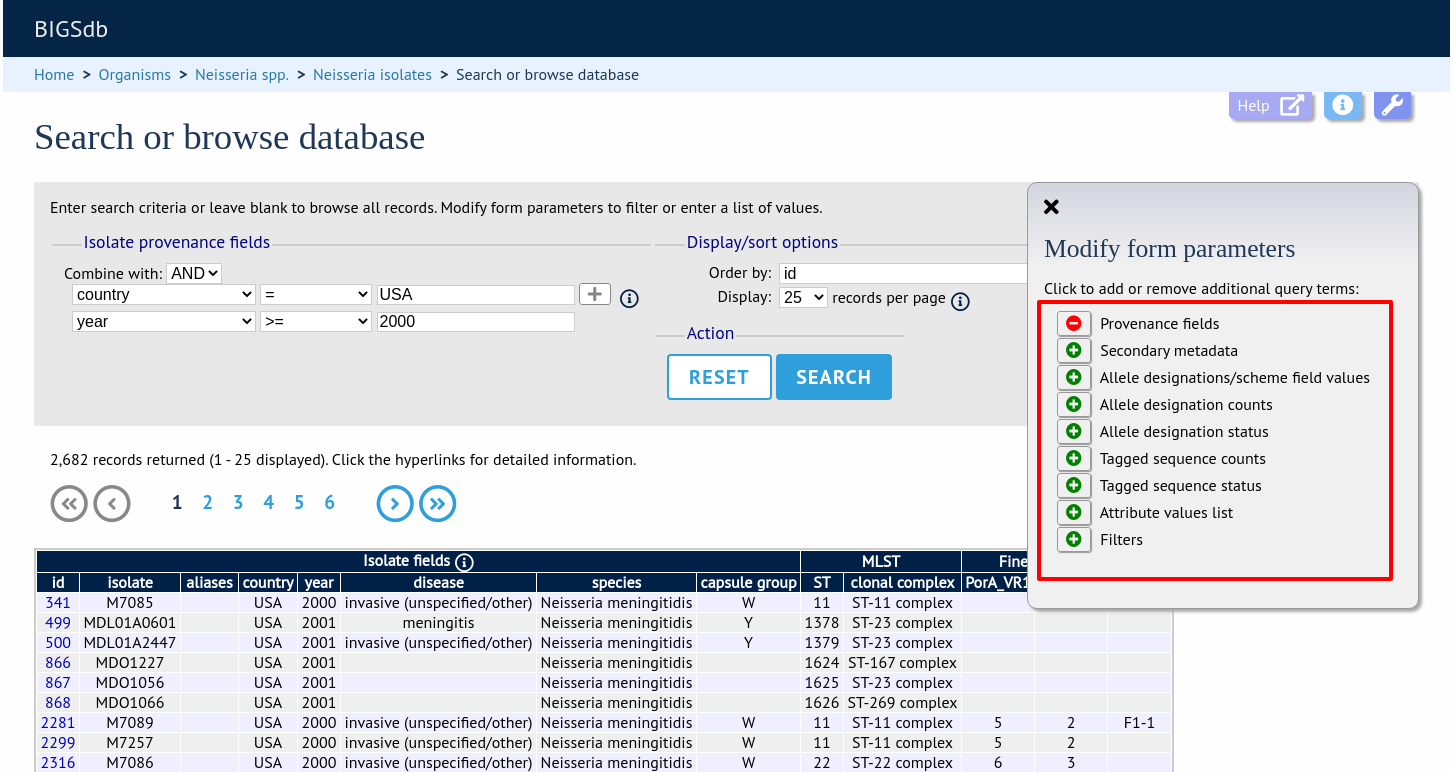Open isolate record id 341
Screen dimensions: 1453x772
pyautogui.click(x=58, y=602)
